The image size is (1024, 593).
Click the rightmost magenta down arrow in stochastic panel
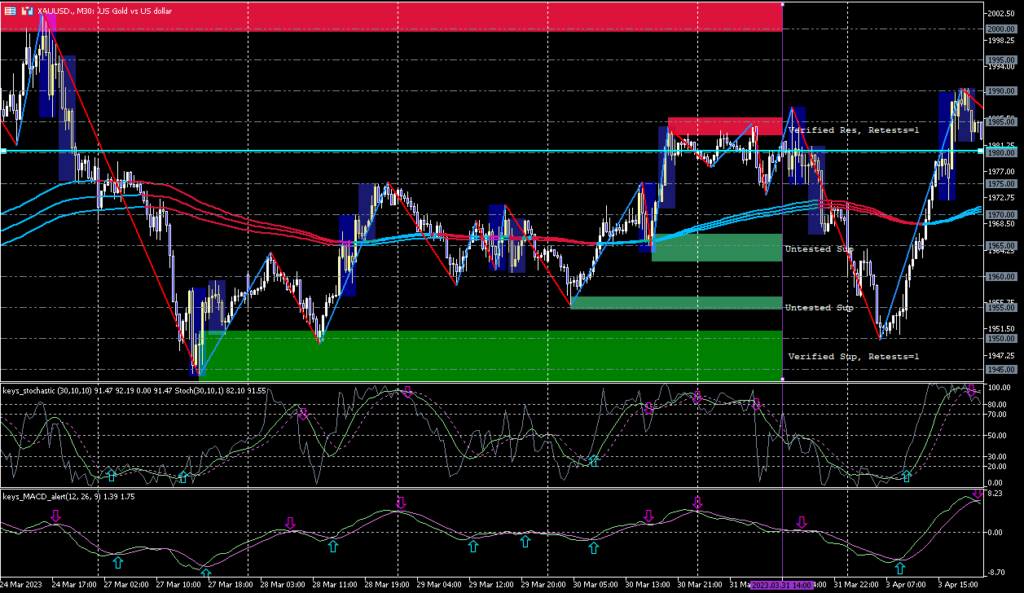coord(970,390)
